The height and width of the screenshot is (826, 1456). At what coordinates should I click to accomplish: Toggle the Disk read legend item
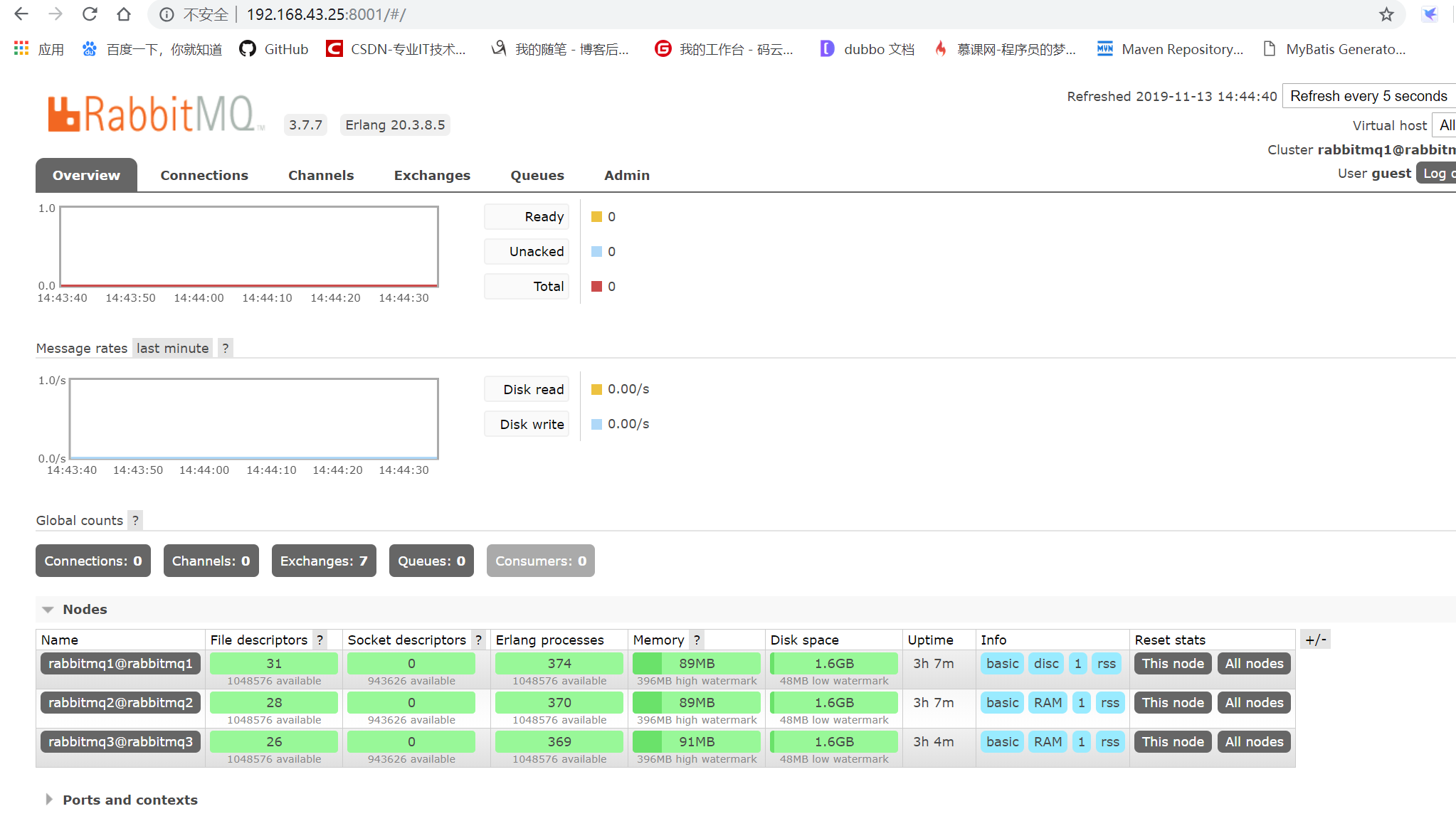pos(527,389)
